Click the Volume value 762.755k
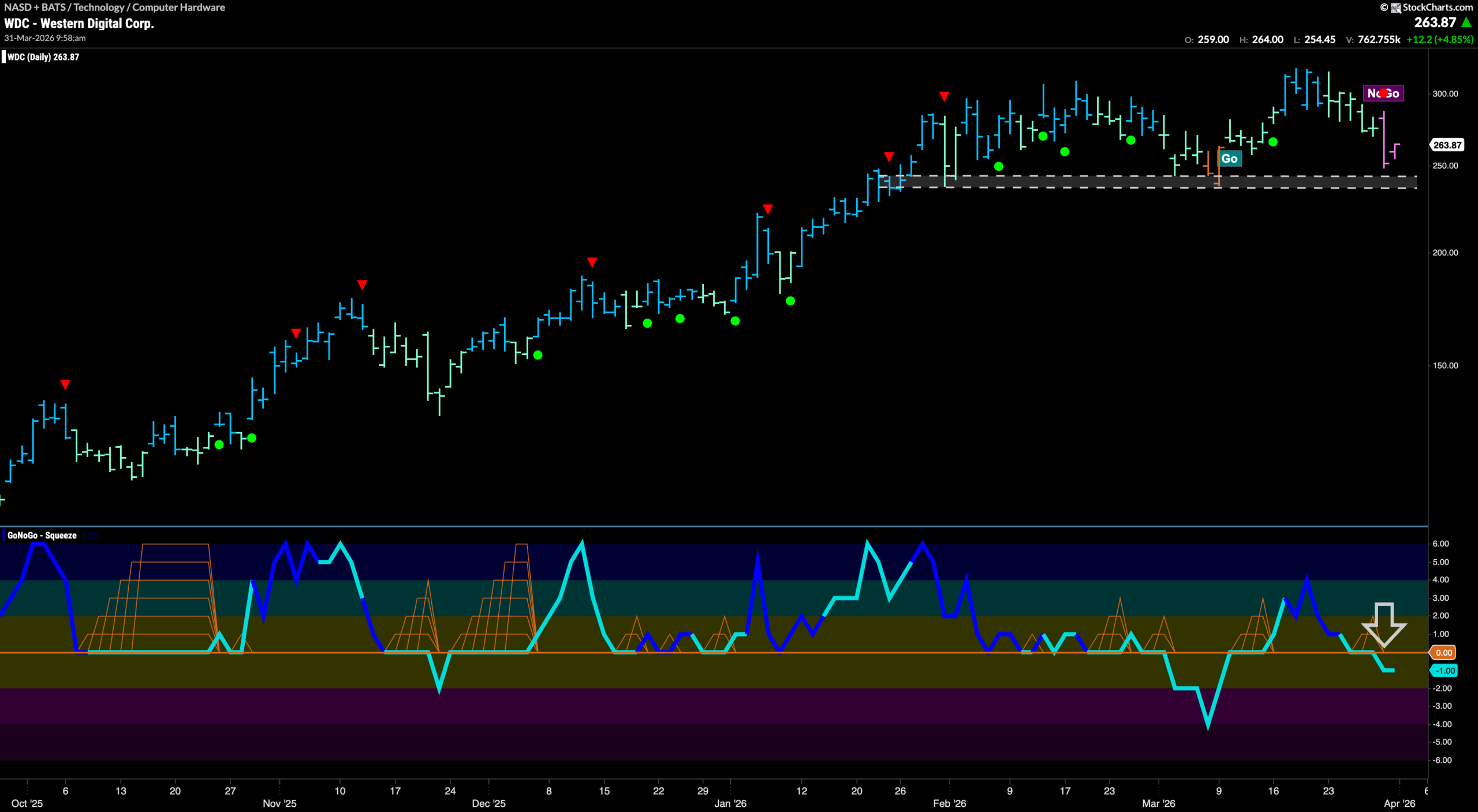The image size is (1478, 812). tap(1379, 39)
